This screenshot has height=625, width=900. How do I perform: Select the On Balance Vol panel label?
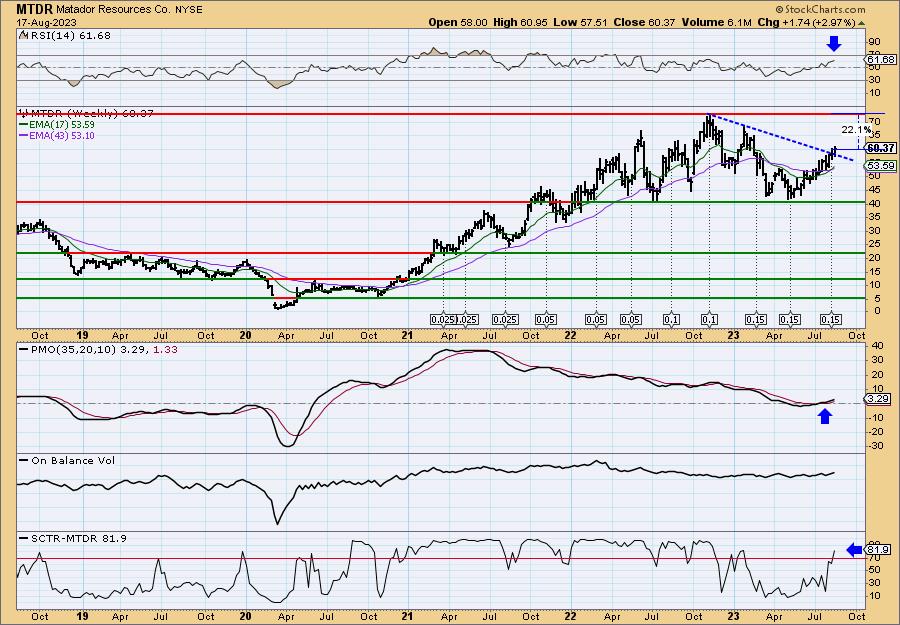coord(67,460)
